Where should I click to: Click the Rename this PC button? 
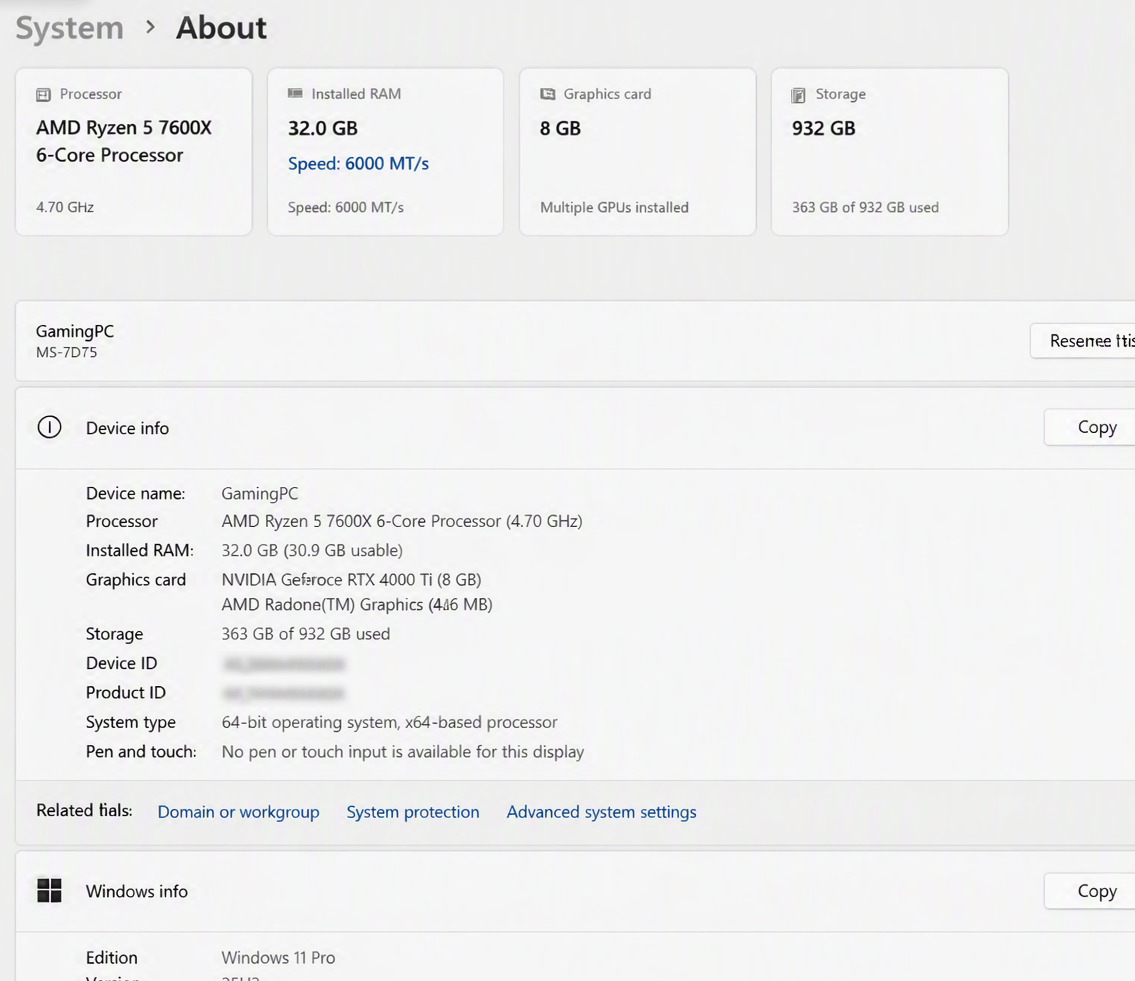1083,340
